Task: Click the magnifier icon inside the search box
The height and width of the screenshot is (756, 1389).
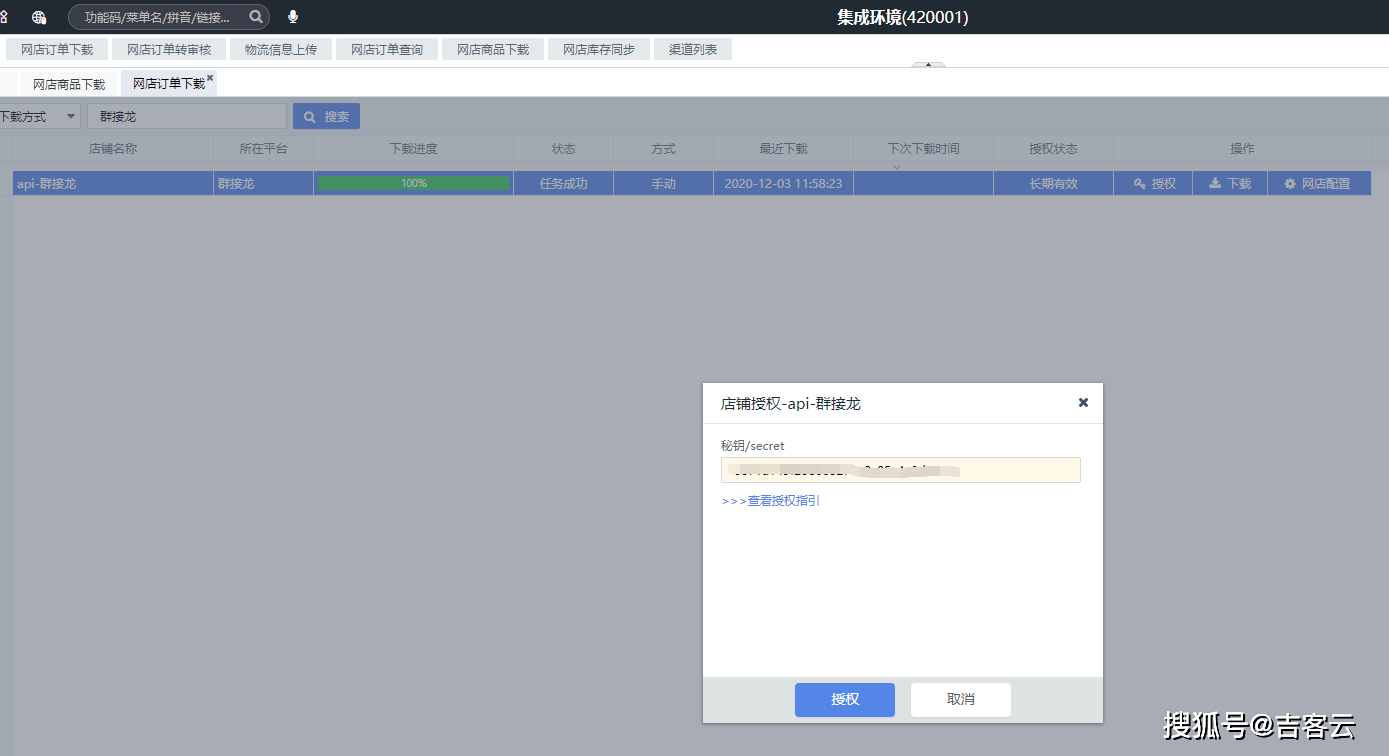Action: click(x=256, y=17)
